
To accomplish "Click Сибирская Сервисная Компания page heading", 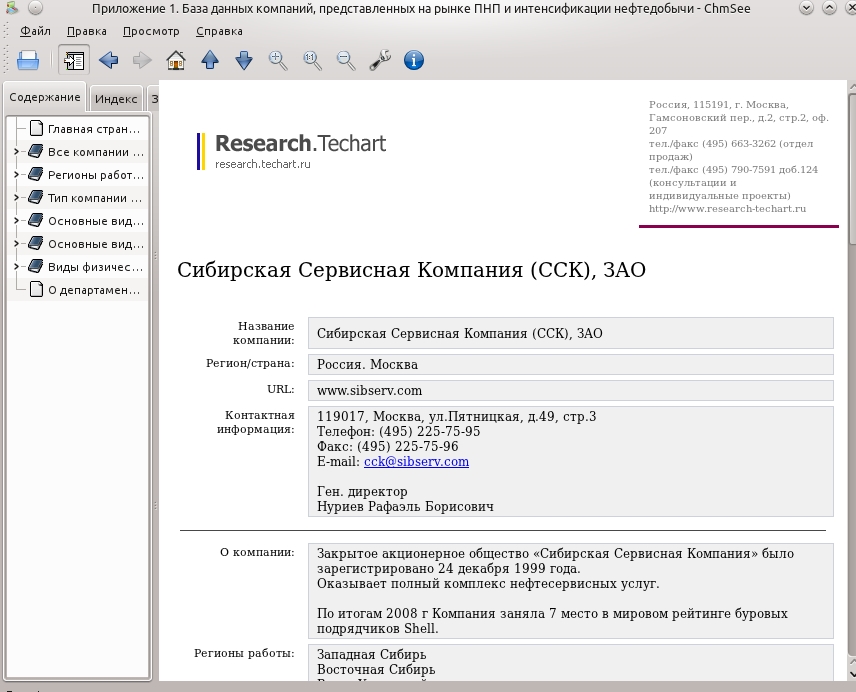I will (412, 270).
